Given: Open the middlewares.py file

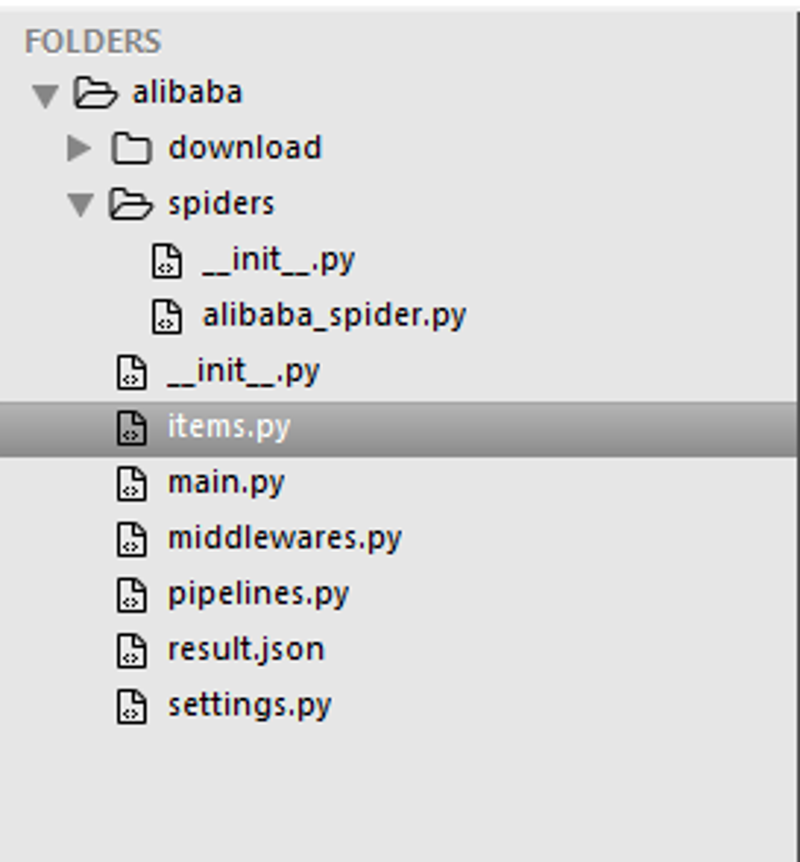Looking at the screenshot, I should coord(285,538).
